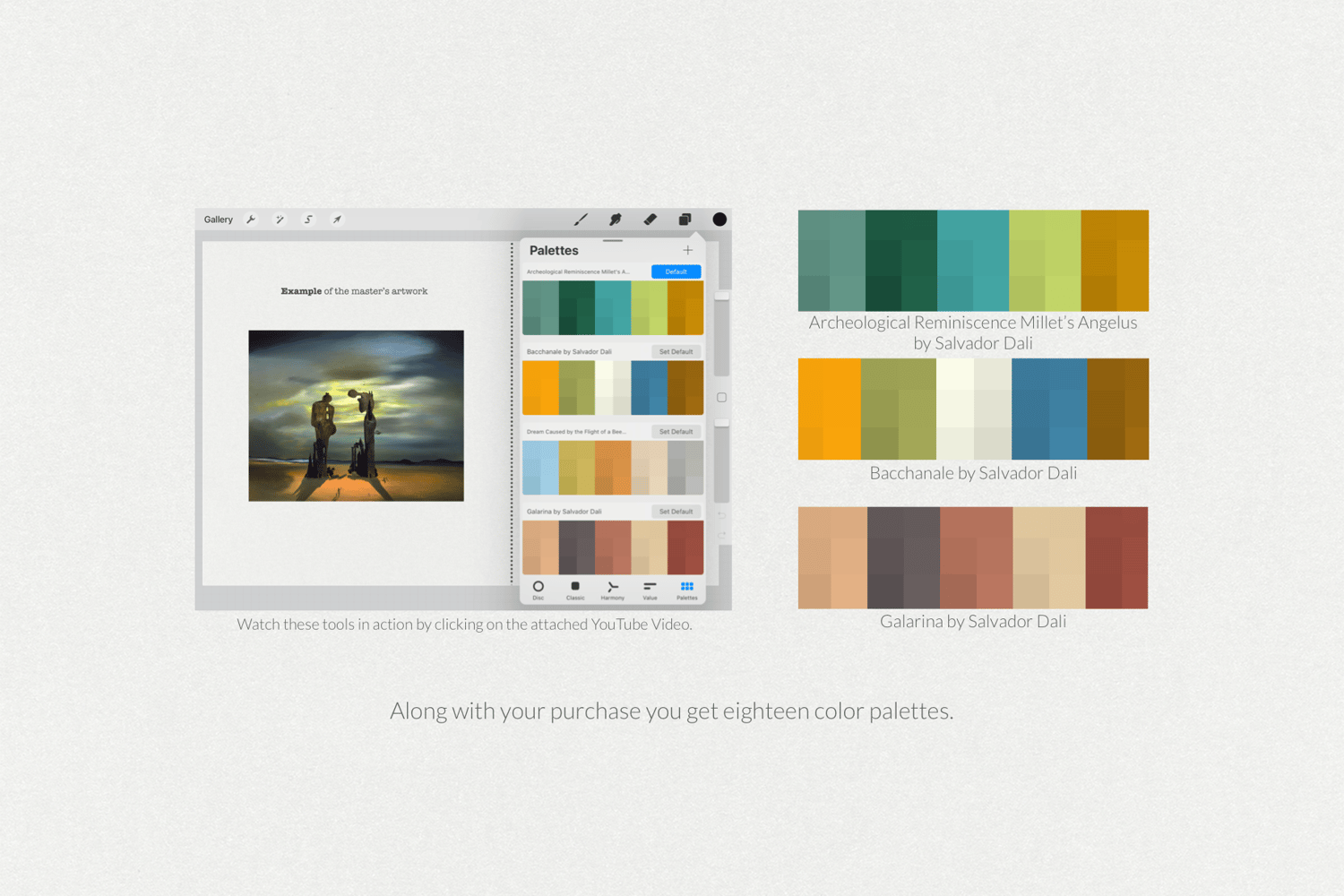Switch to the Disc color tab
Screen dimensions: 1344x896
click(538, 590)
